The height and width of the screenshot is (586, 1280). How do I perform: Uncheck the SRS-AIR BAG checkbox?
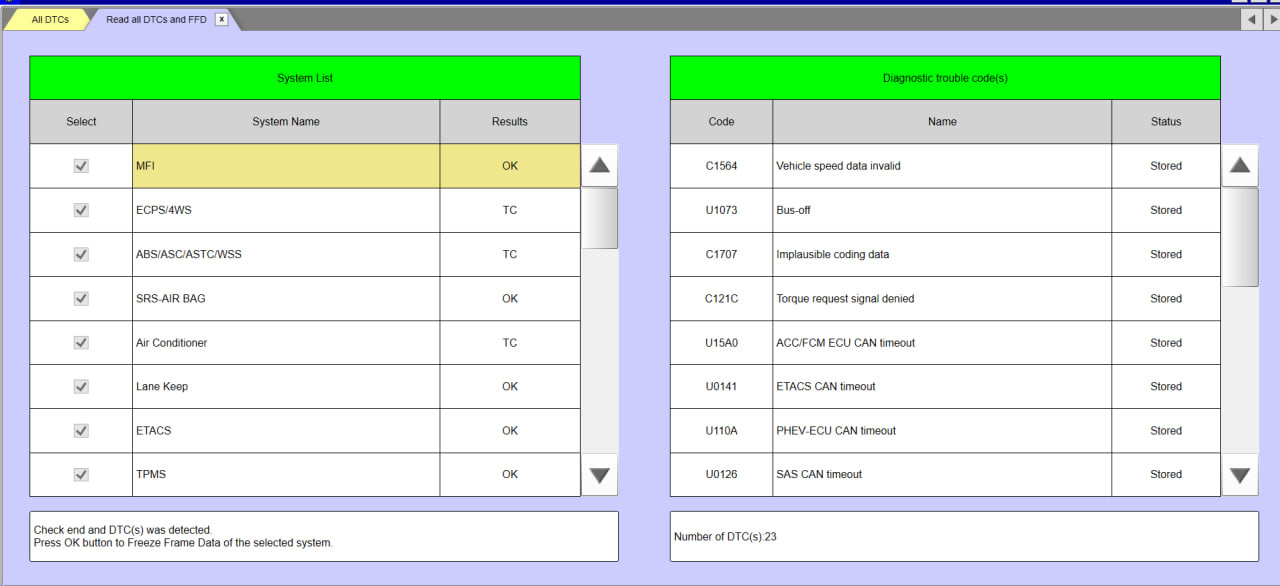click(81, 298)
